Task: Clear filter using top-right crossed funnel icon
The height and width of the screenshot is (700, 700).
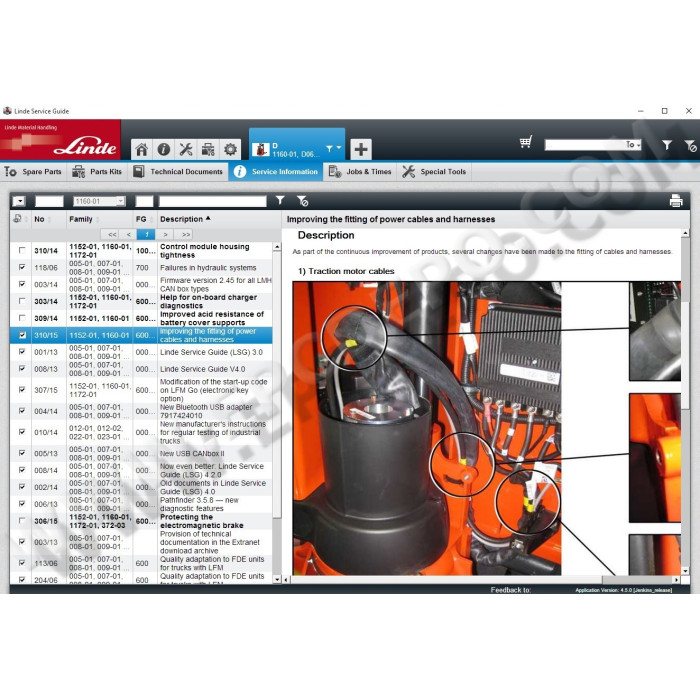Action: coord(690,145)
